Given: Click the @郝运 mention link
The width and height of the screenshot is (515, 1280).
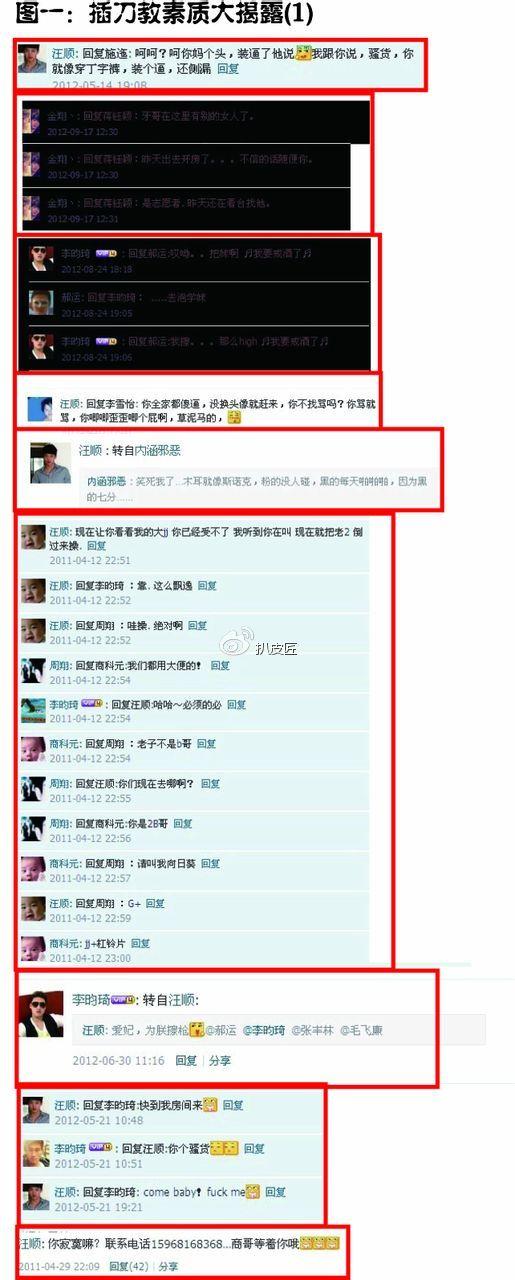Looking at the screenshot, I should pyautogui.click(x=223, y=1030).
